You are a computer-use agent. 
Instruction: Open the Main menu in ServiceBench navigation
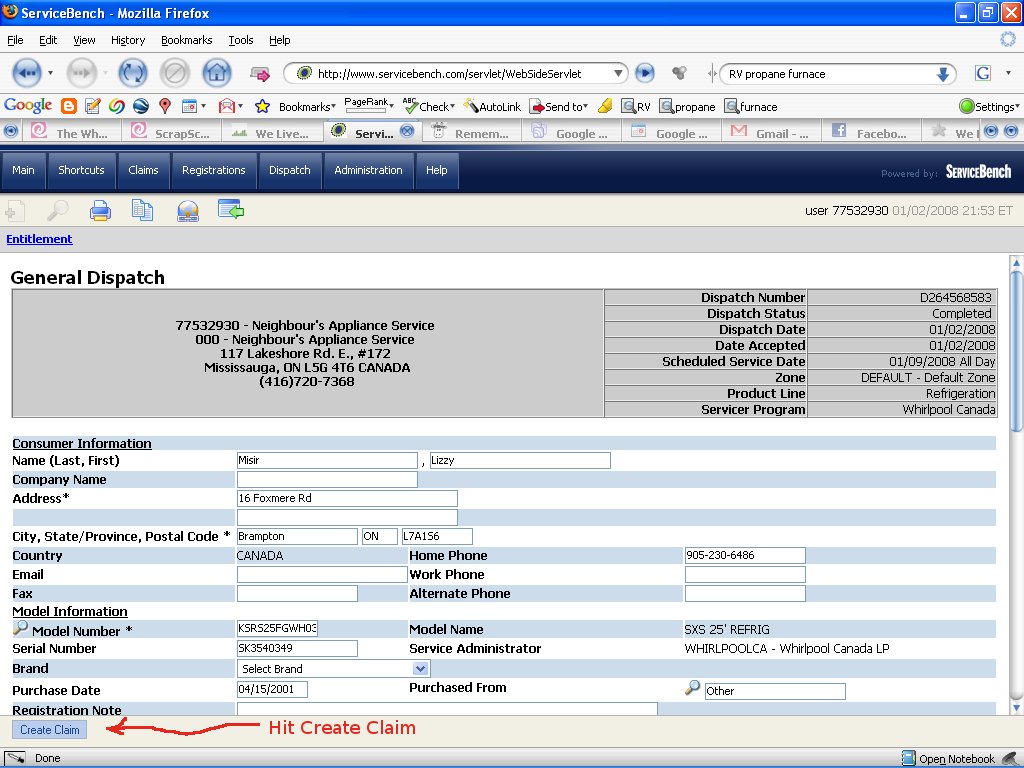coord(23,170)
